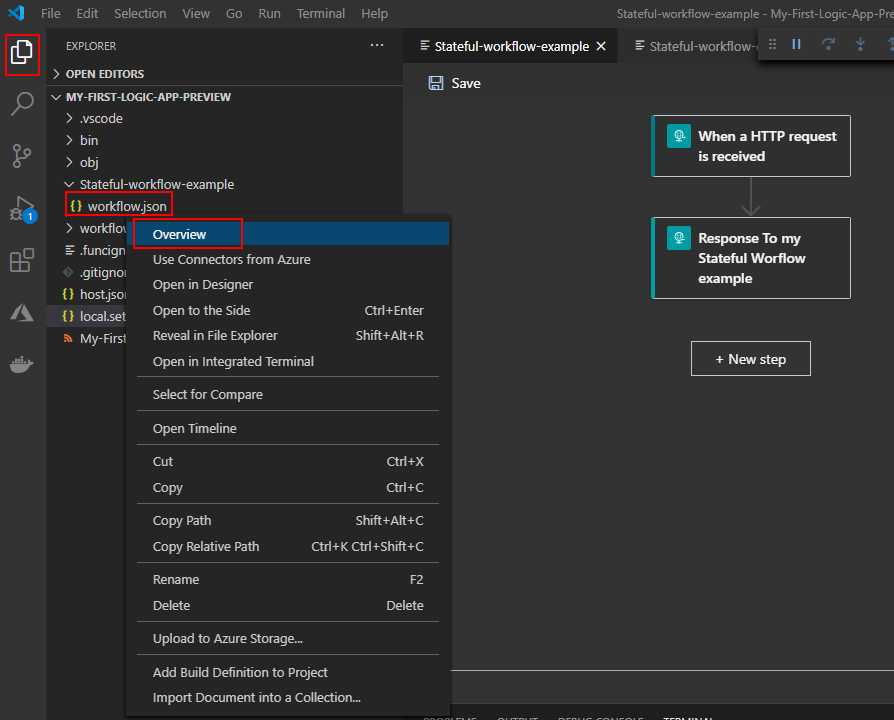Select Overview in the context menu

point(180,234)
